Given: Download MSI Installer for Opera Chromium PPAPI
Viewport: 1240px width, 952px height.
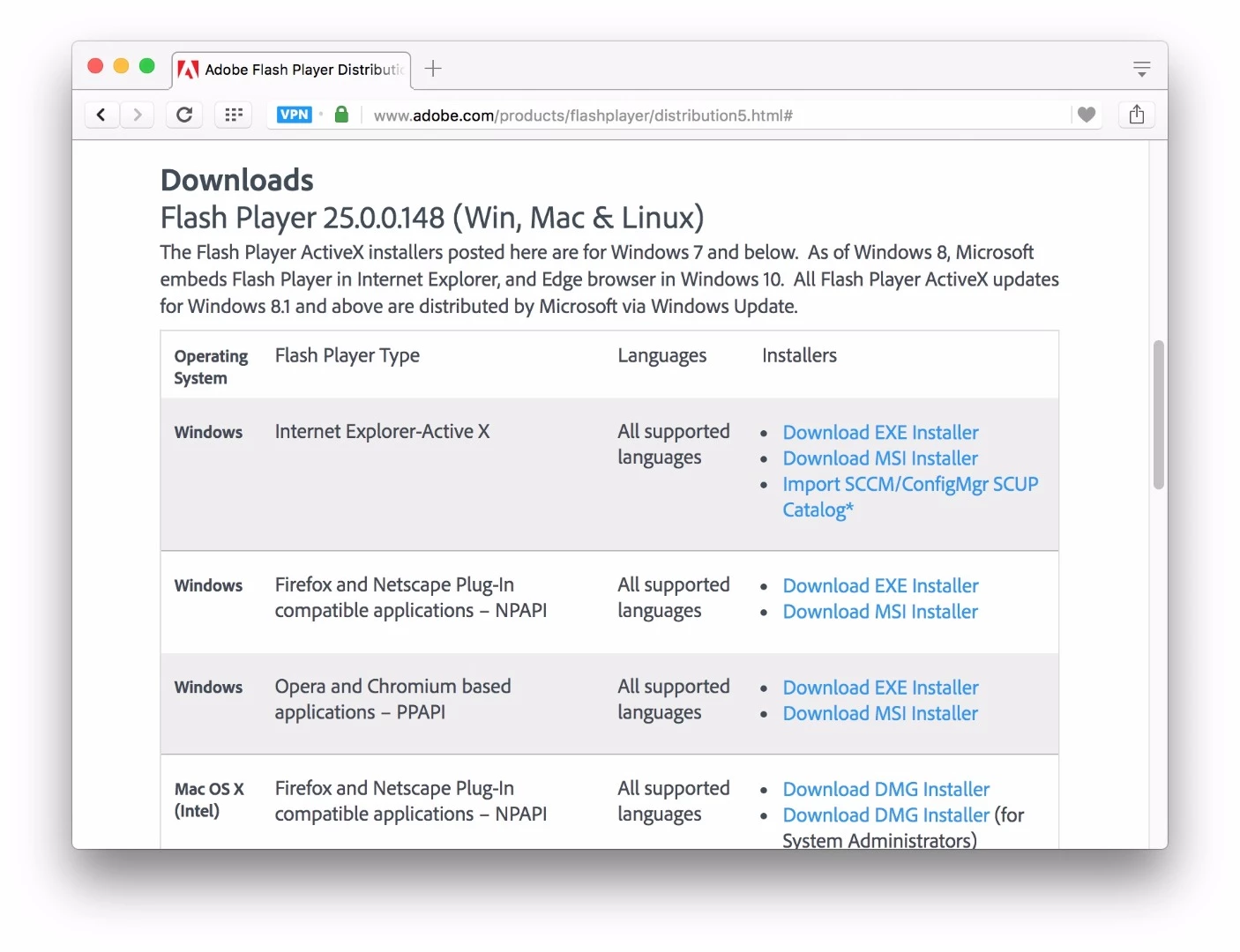Looking at the screenshot, I should (x=880, y=713).
